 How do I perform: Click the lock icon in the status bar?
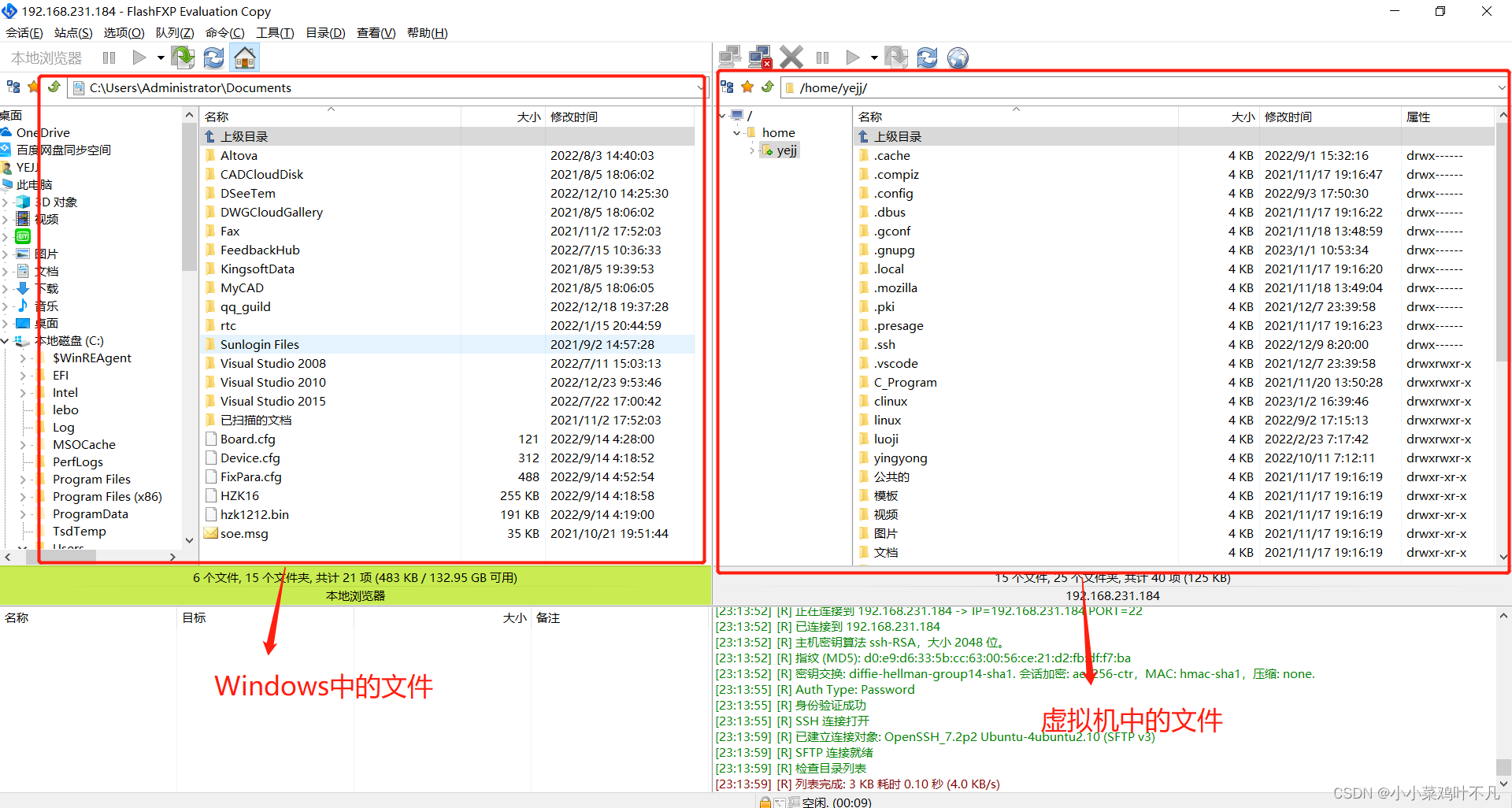click(x=765, y=802)
